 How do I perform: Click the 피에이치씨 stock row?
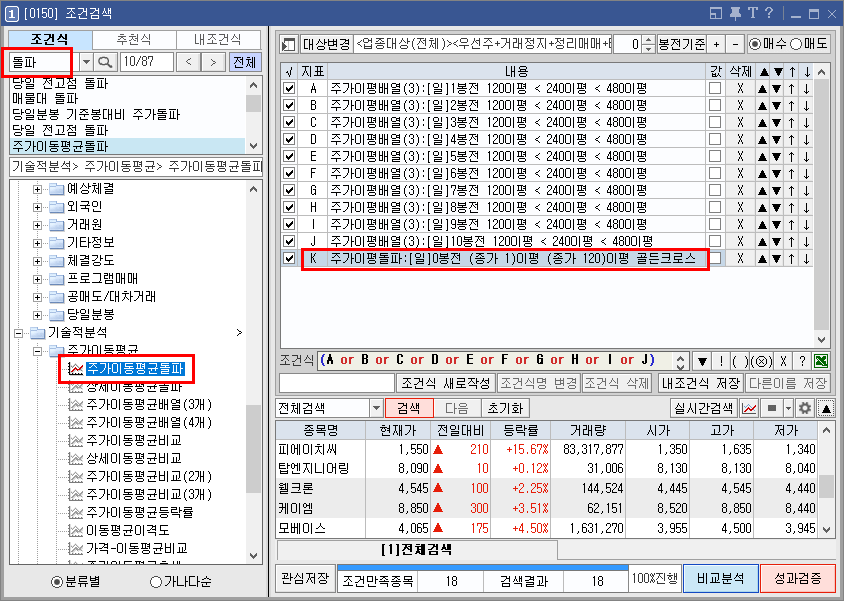tap(546, 449)
